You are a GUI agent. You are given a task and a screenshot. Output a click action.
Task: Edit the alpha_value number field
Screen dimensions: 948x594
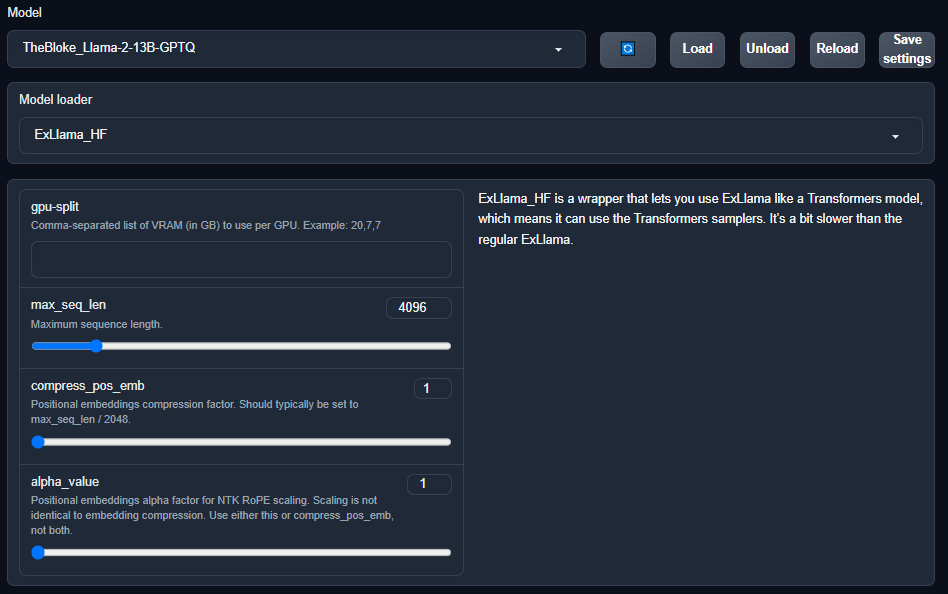(x=429, y=483)
